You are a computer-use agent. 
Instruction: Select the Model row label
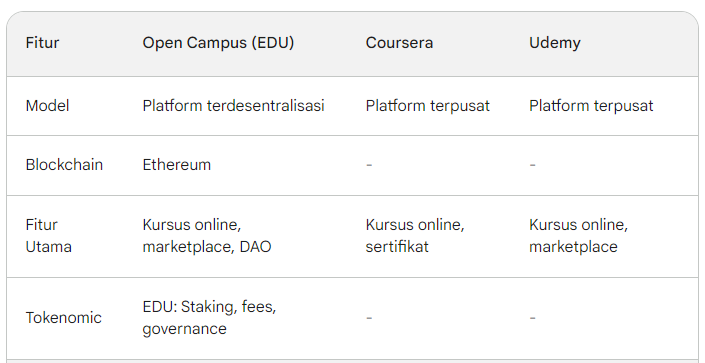(x=47, y=106)
